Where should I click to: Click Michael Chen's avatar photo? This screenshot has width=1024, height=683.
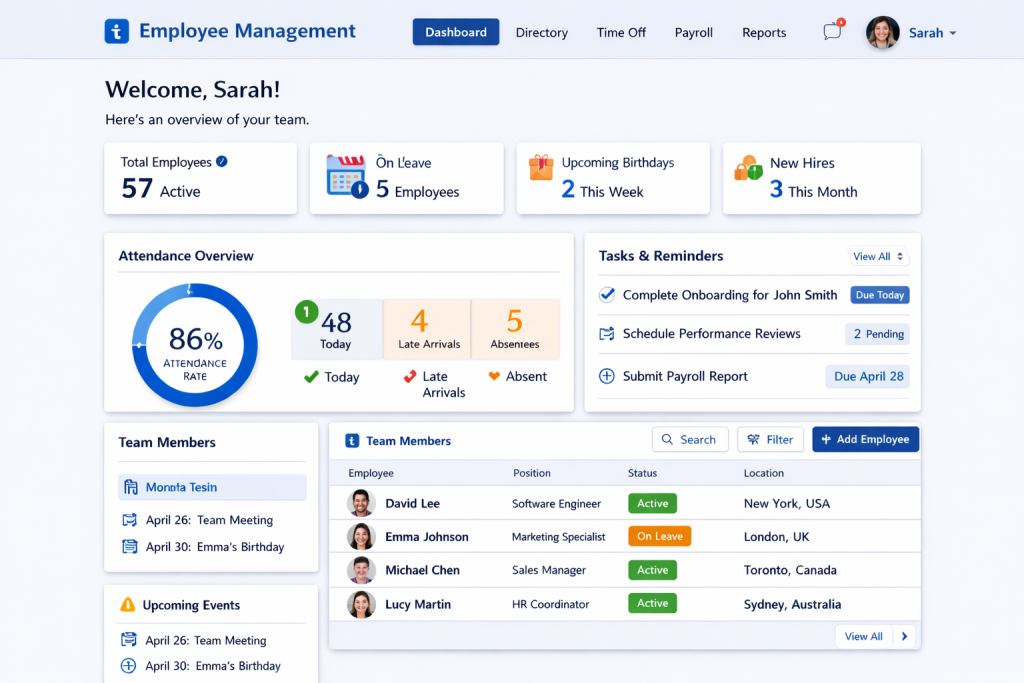361,570
